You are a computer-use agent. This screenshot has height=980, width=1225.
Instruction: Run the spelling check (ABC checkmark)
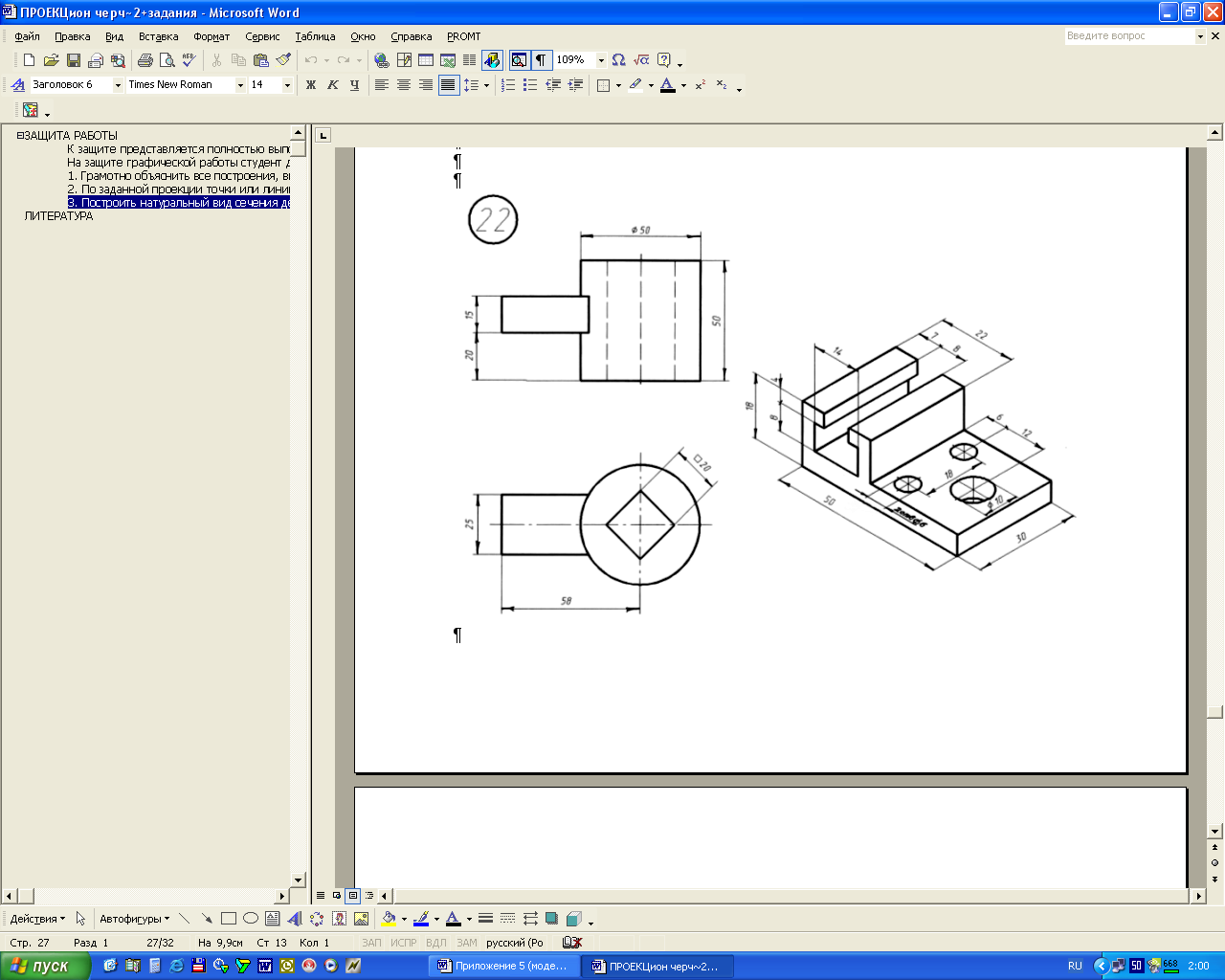point(189,60)
